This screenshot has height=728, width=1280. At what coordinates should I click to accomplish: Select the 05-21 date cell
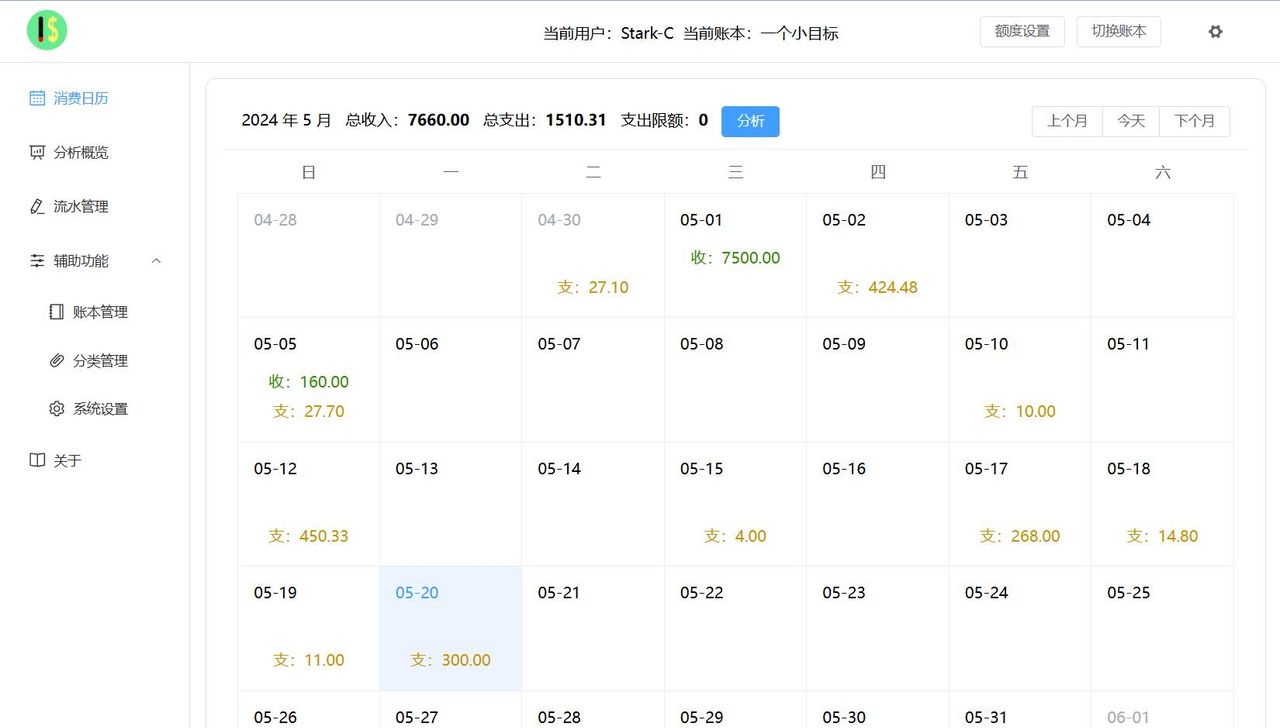pos(593,629)
